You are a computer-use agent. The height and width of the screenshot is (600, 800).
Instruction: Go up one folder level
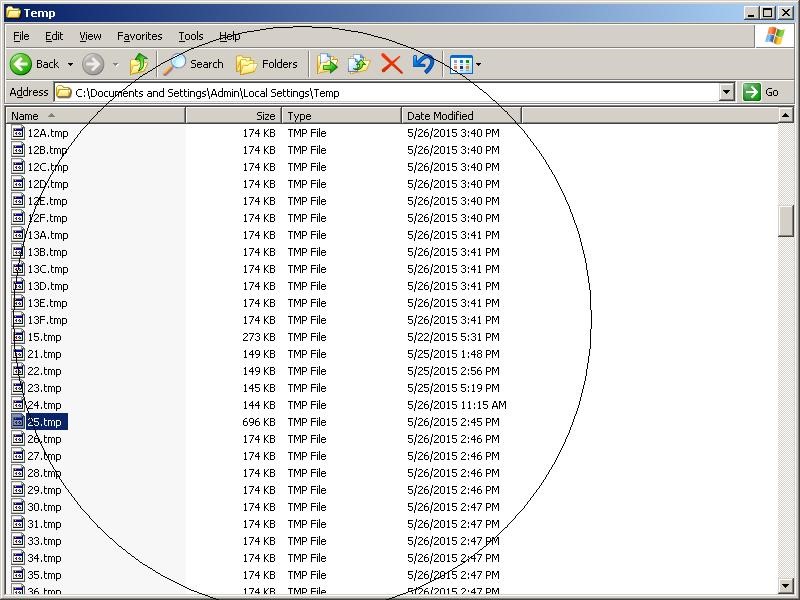point(139,64)
